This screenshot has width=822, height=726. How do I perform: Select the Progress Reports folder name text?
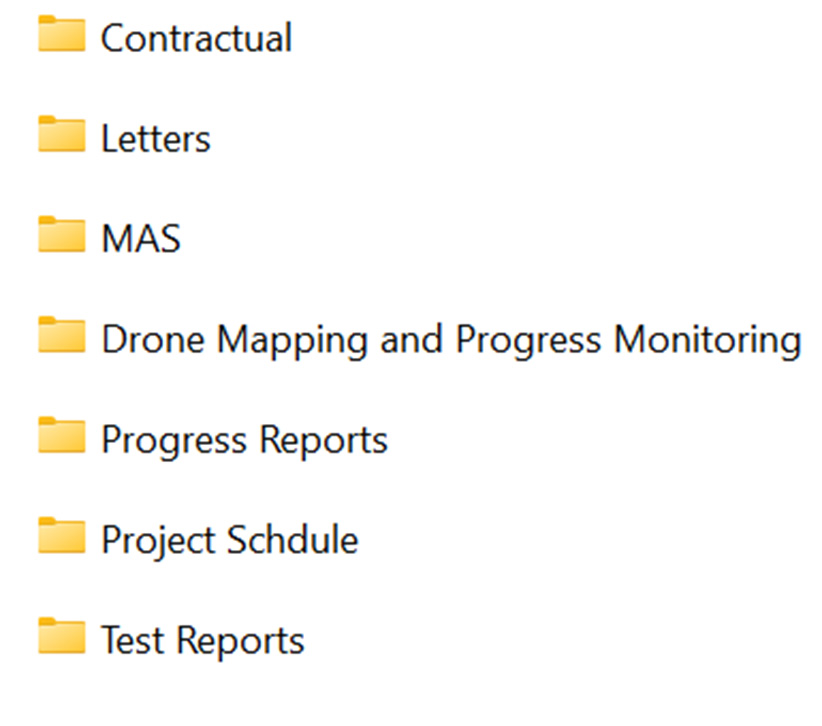244,440
